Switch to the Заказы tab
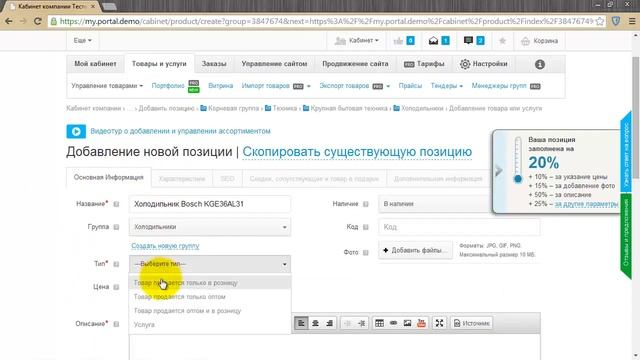 tap(214, 64)
